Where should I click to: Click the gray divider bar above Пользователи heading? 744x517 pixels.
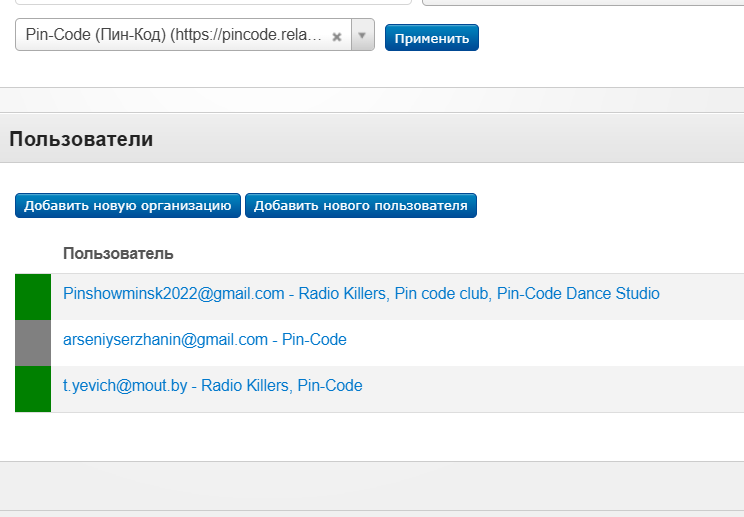pyautogui.click(x=372, y=100)
